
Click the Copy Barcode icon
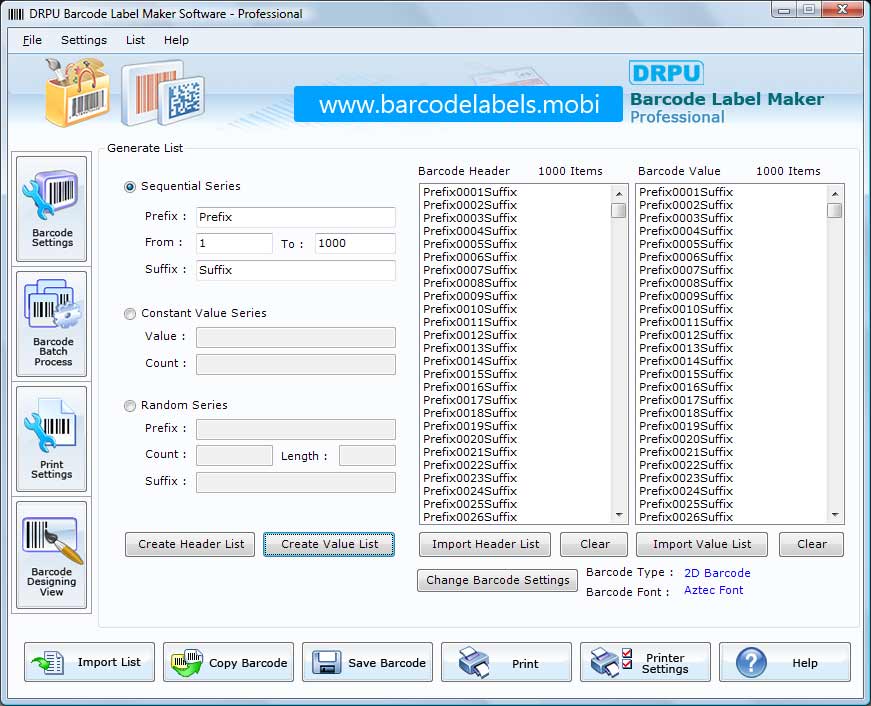(187, 662)
